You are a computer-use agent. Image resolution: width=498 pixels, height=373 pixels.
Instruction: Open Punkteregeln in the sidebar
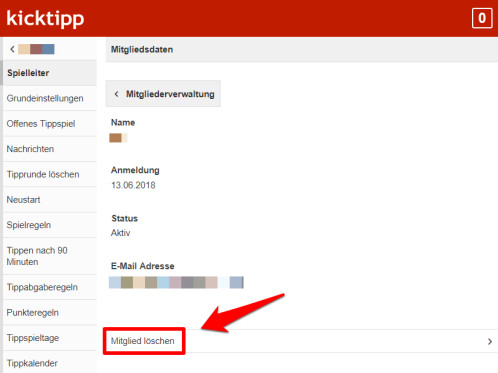tap(50, 312)
